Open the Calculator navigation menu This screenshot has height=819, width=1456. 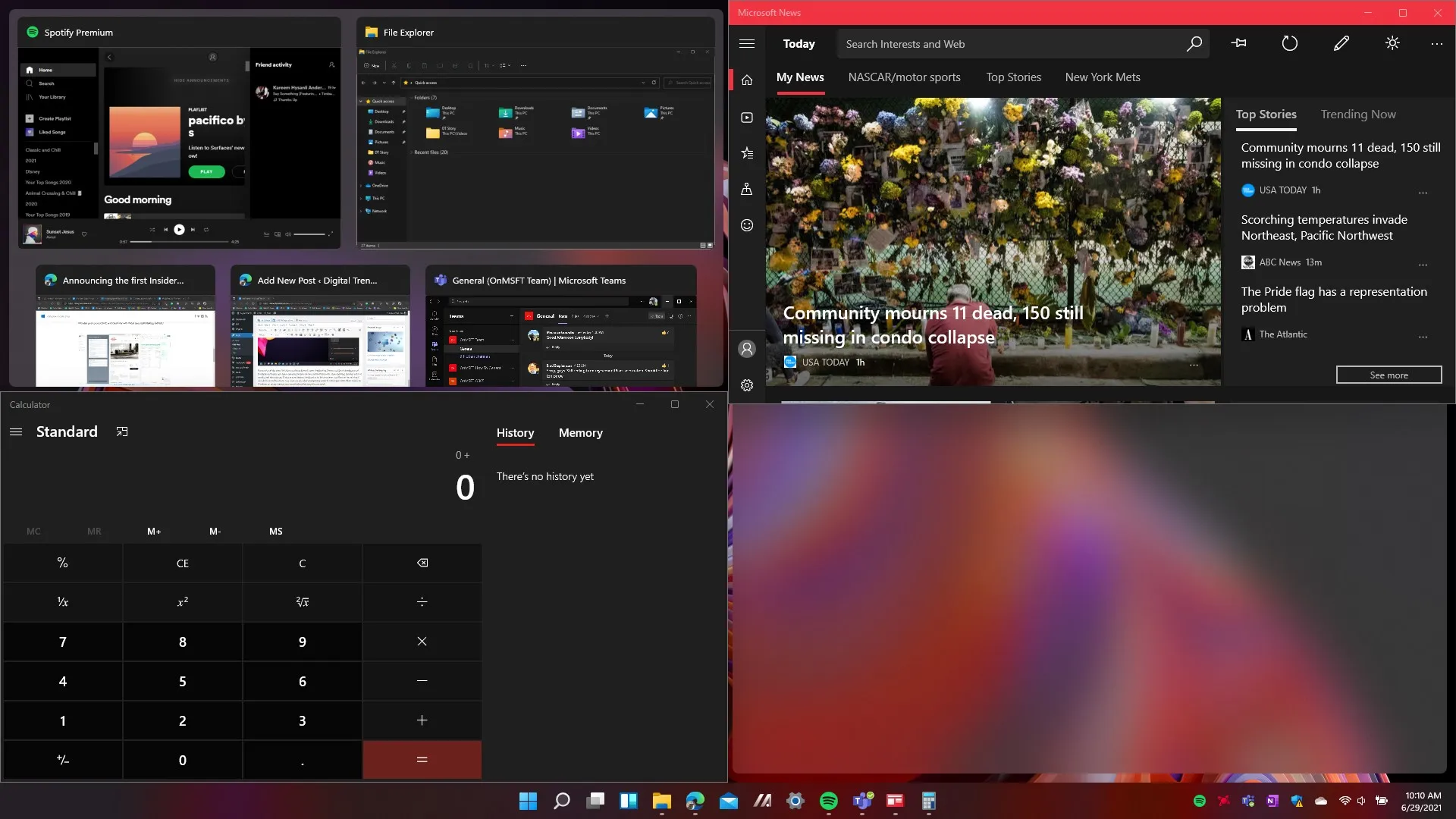pos(16,431)
